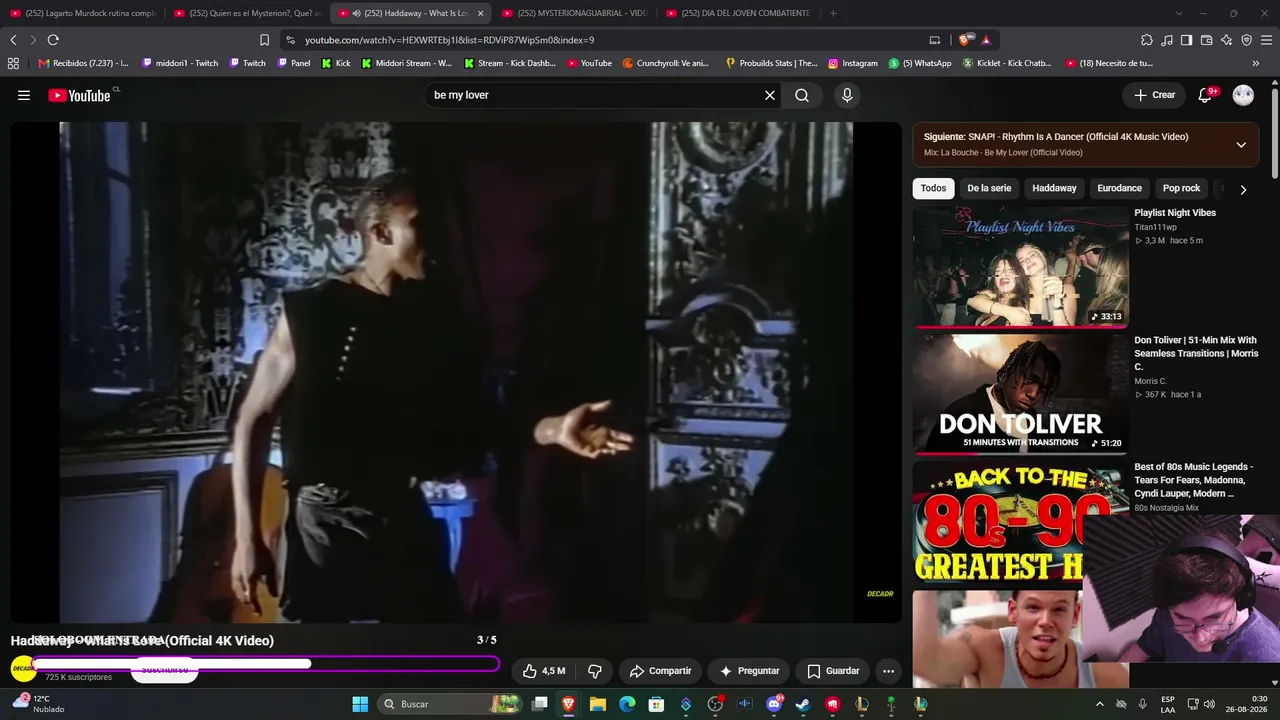Open the Crunchyroll bookmark
The height and width of the screenshot is (720, 1280).
pos(665,63)
